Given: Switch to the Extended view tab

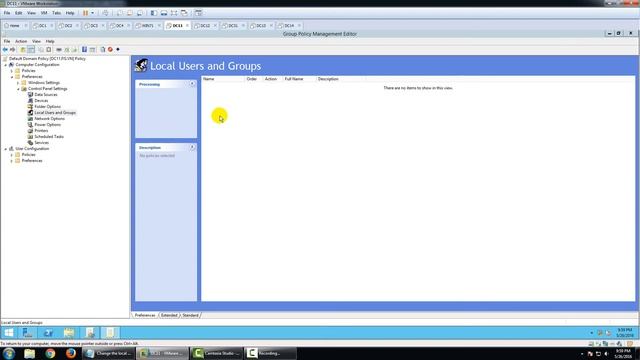Looking at the screenshot, I should (169, 315).
